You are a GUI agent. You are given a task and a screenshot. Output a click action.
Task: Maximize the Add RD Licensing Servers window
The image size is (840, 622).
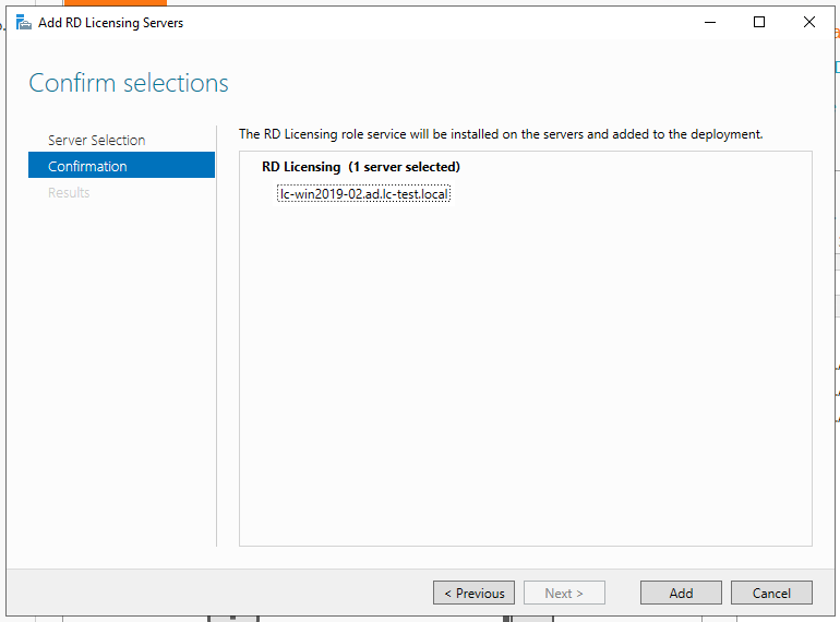click(x=759, y=22)
